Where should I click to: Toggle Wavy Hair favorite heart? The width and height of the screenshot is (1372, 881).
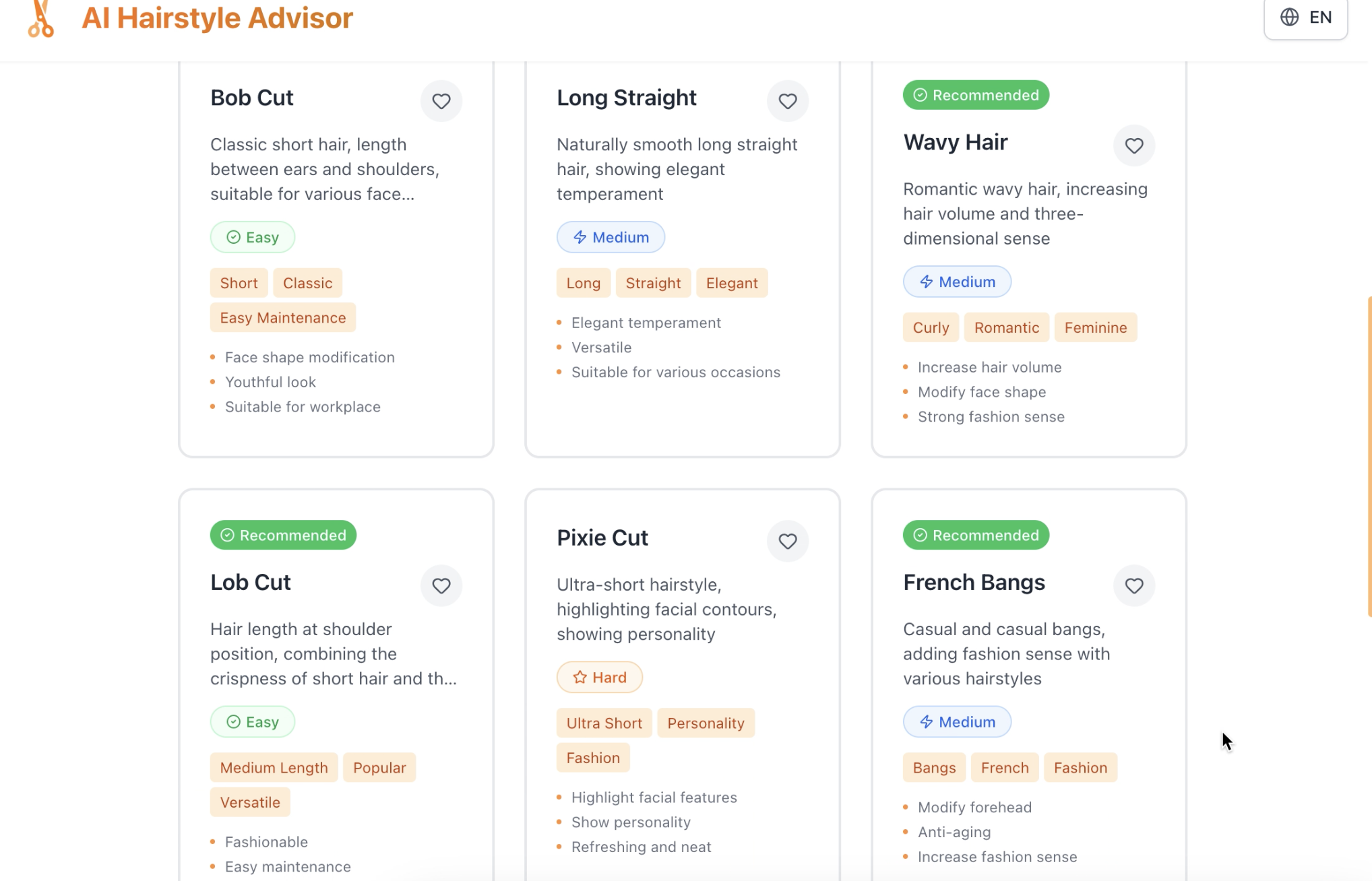(1134, 145)
